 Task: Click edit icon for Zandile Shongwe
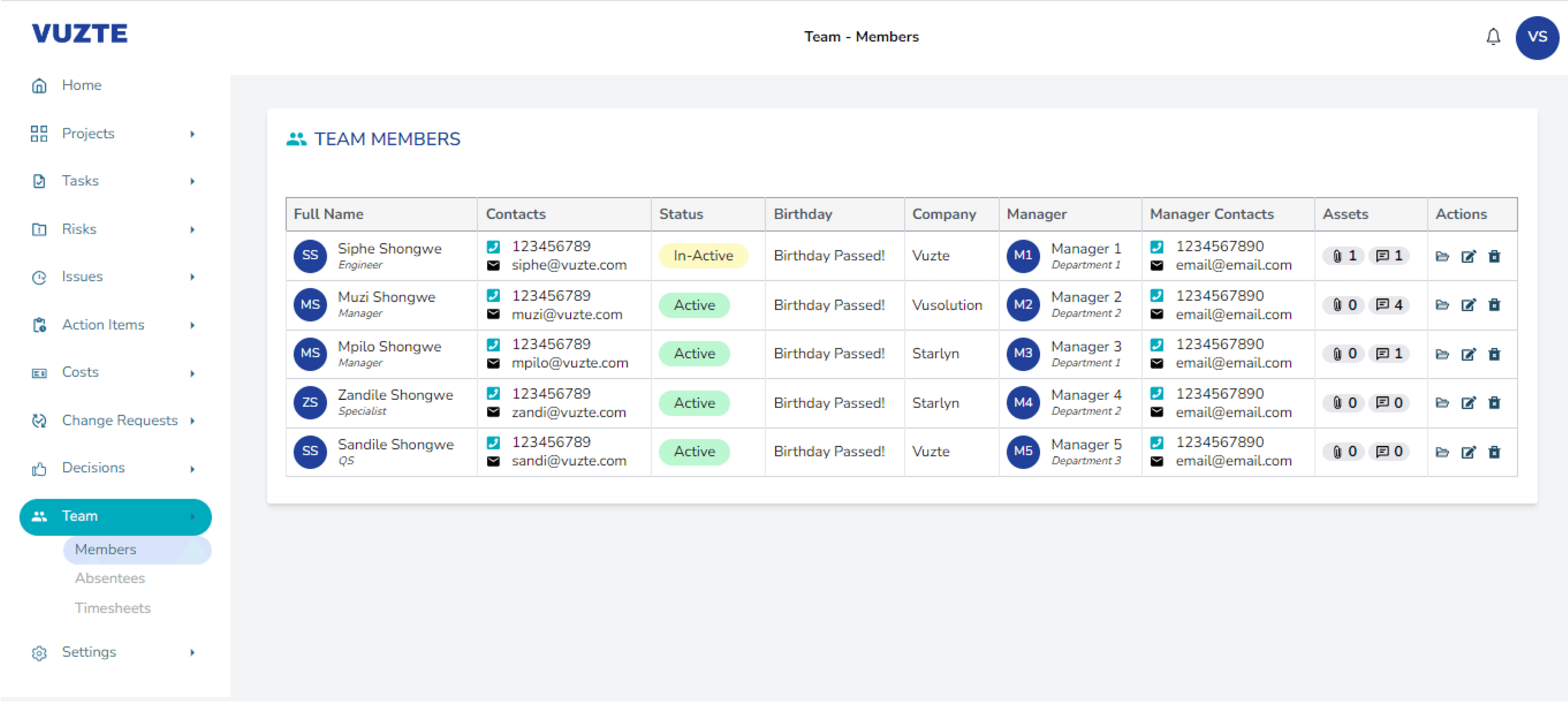[1468, 403]
